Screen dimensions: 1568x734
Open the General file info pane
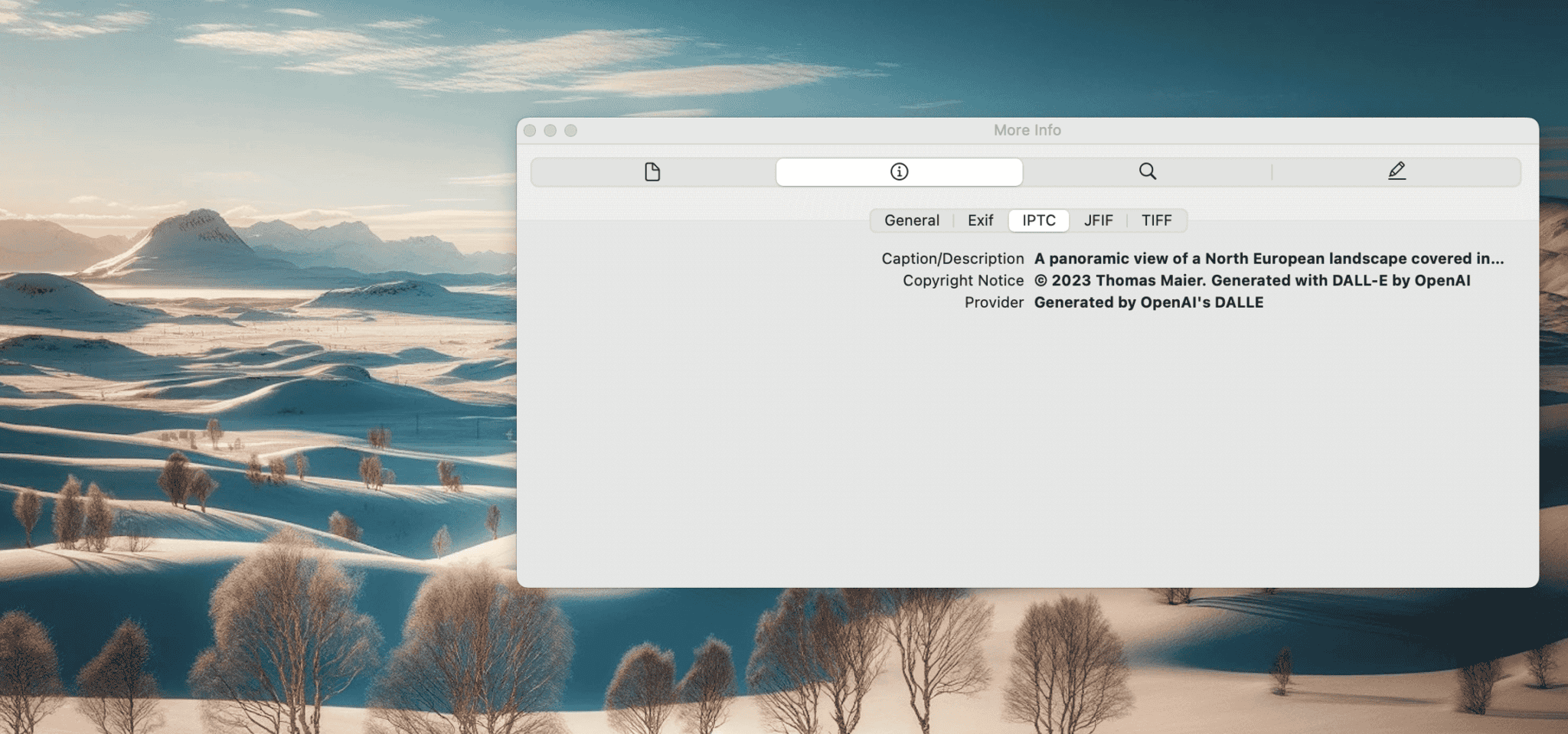click(x=652, y=171)
